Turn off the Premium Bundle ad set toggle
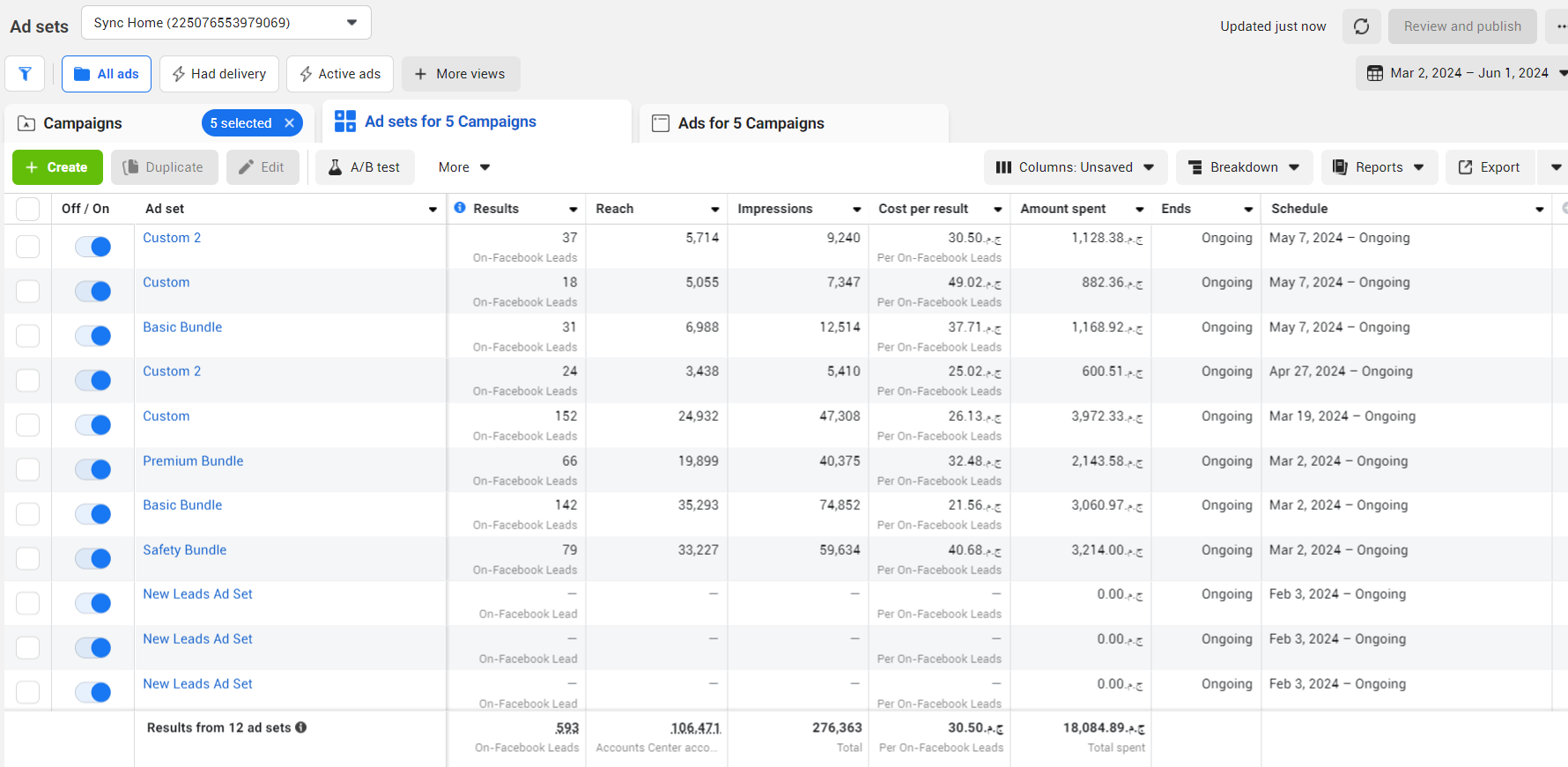This screenshot has width=1568, height=767. tap(92, 469)
